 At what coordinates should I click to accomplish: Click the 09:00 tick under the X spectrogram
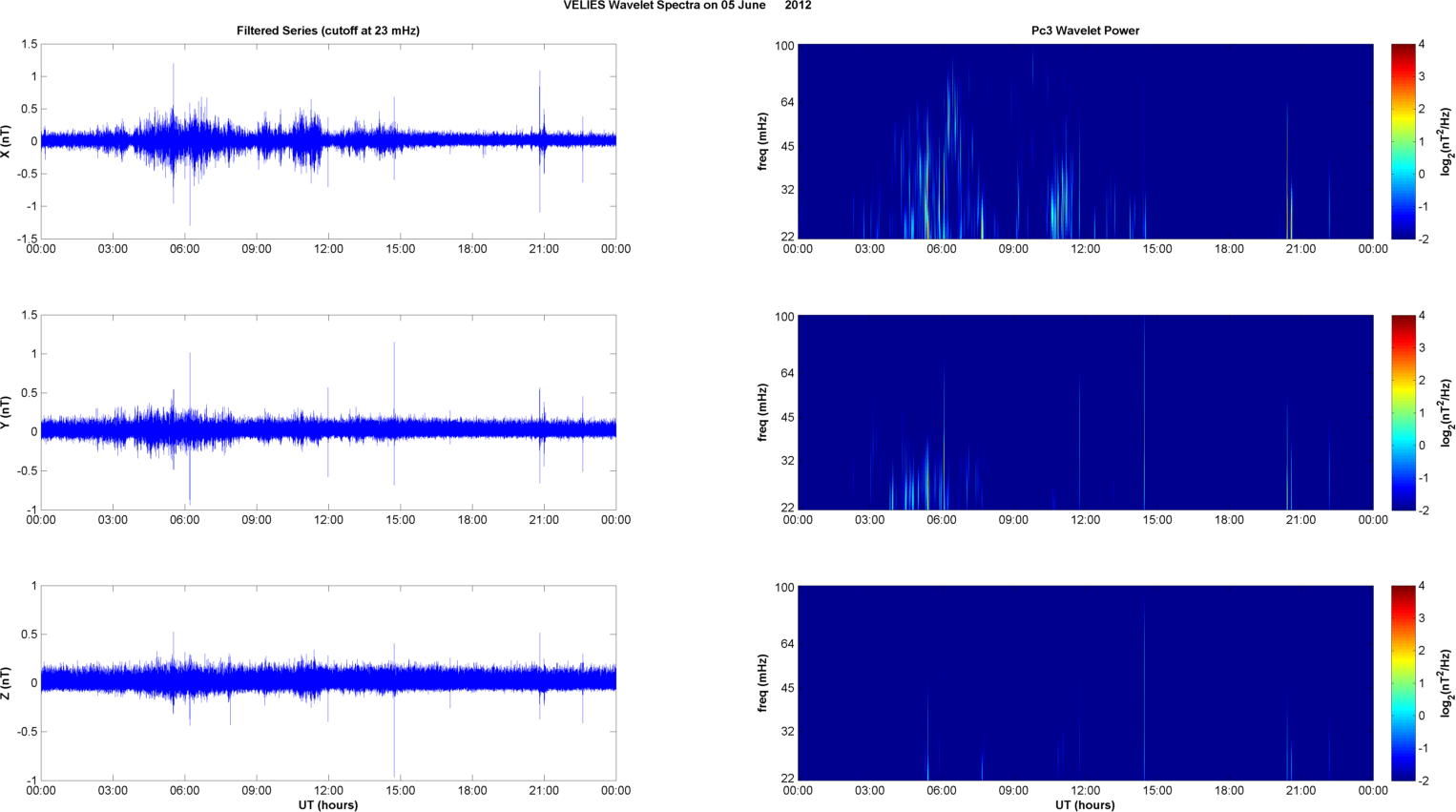tap(1013, 249)
